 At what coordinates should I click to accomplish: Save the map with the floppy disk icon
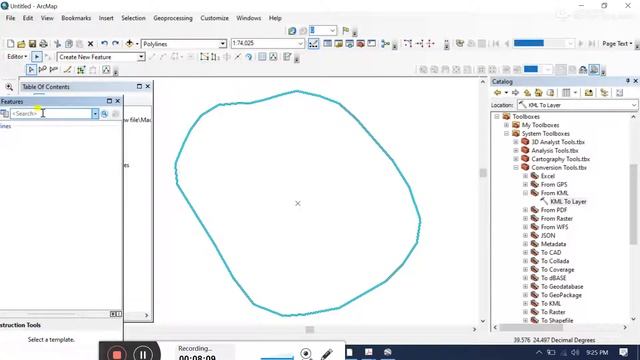(32, 44)
